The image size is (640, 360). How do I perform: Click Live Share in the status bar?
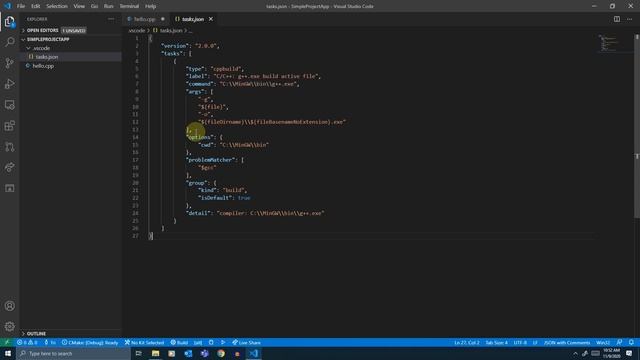tap(246, 342)
